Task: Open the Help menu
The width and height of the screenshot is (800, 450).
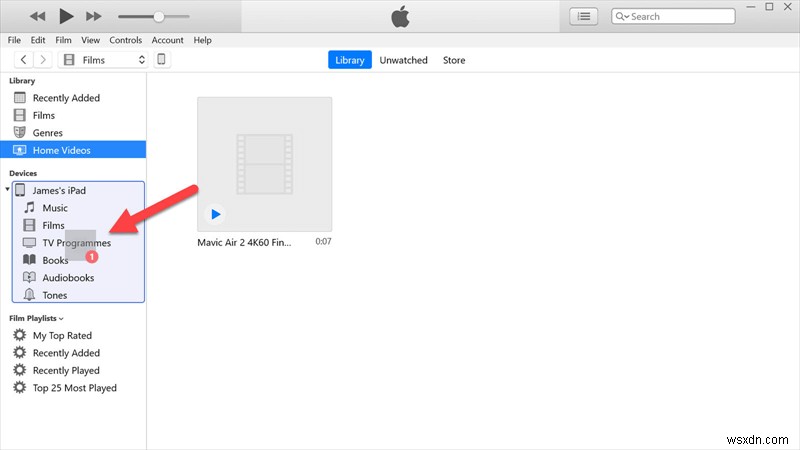Action: [x=202, y=40]
